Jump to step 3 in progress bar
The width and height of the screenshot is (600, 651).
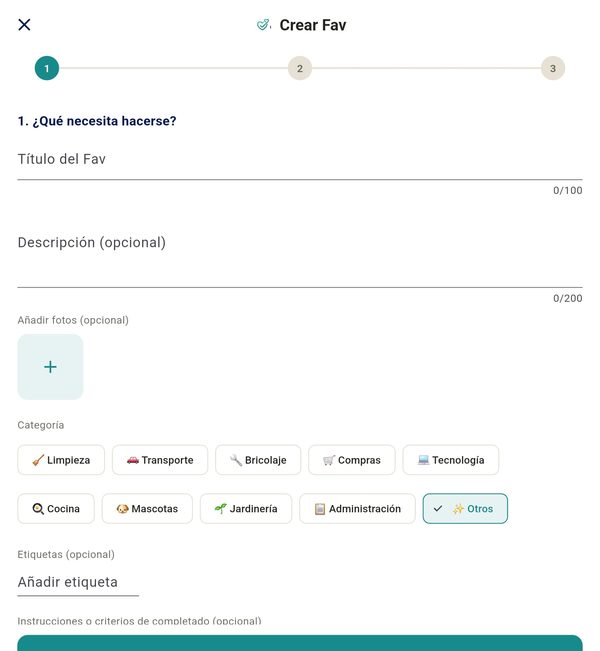pyautogui.click(x=553, y=69)
